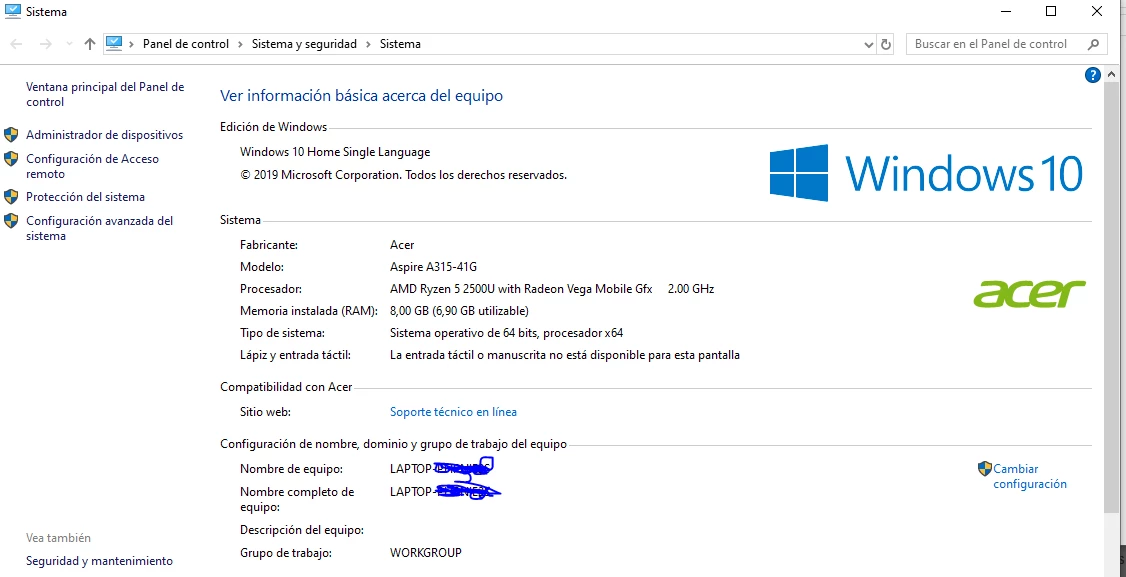The height and width of the screenshot is (577, 1126).
Task: Select the WORKGROUP value
Action: coord(425,553)
